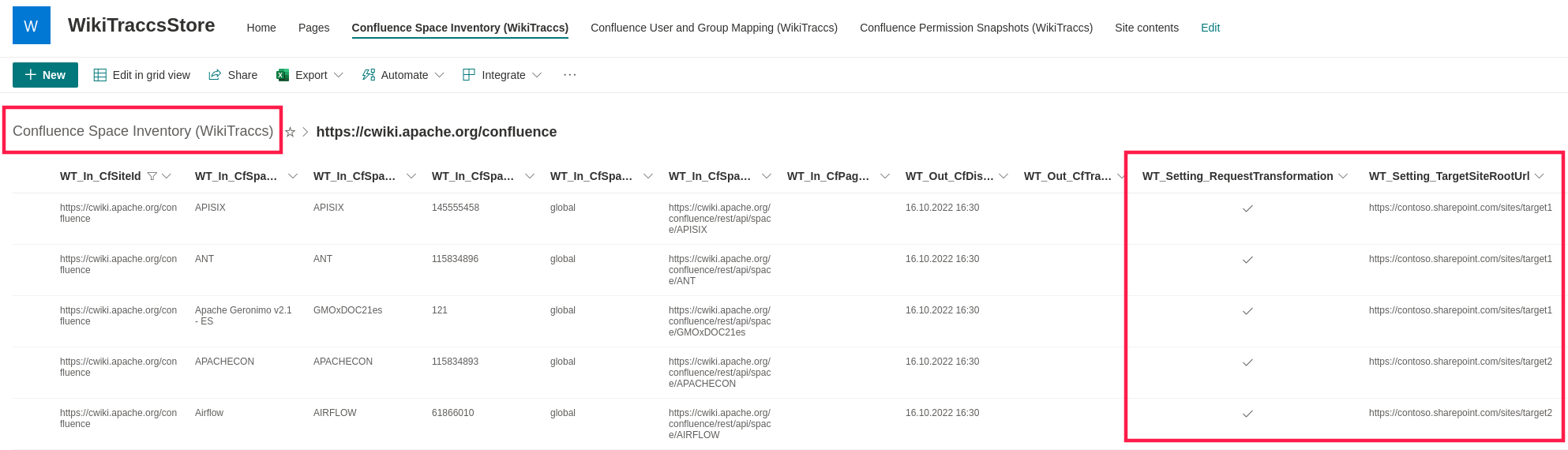Favorite the list with star icon
Screen dimensions: 1568x450
(x=290, y=132)
